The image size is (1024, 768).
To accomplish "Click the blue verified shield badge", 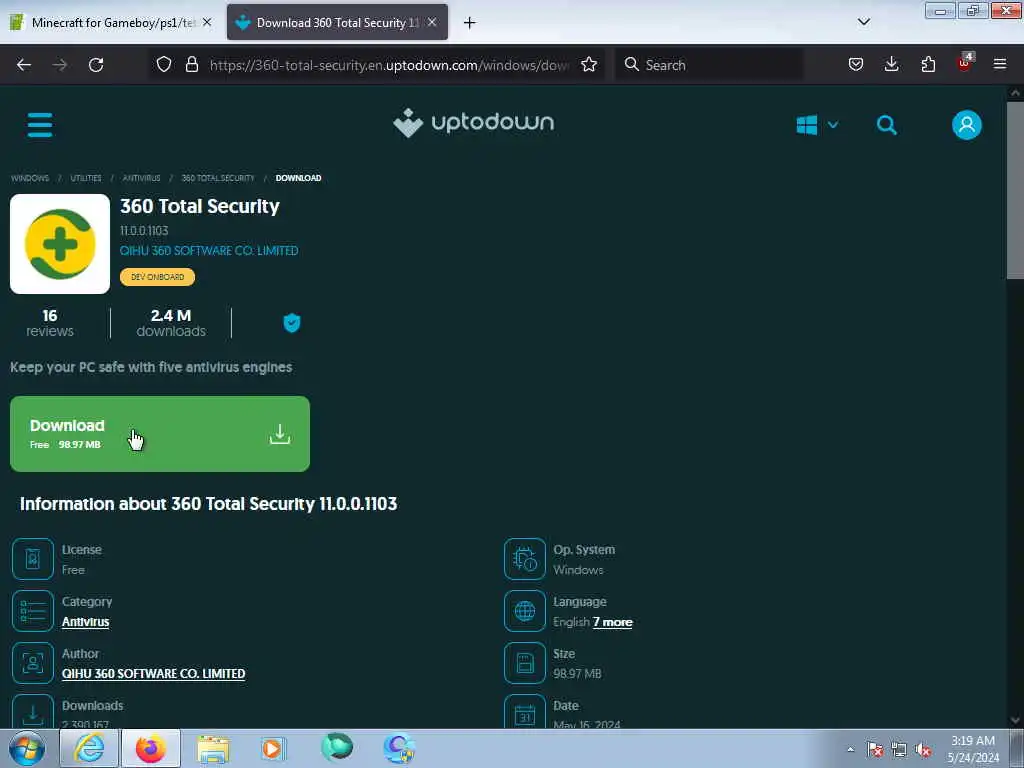I will pyautogui.click(x=292, y=323).
